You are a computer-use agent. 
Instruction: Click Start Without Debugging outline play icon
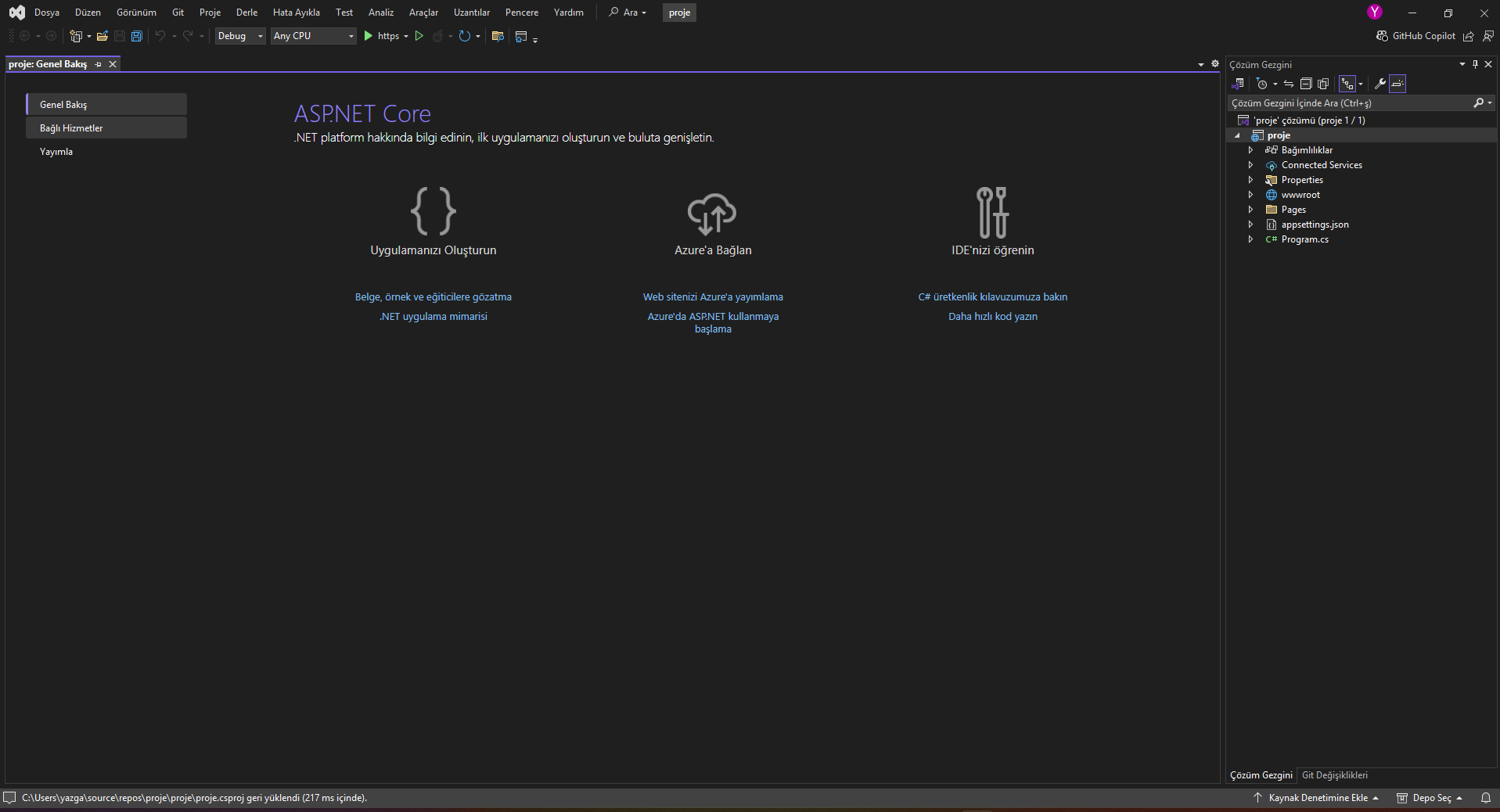click(419, 36)
